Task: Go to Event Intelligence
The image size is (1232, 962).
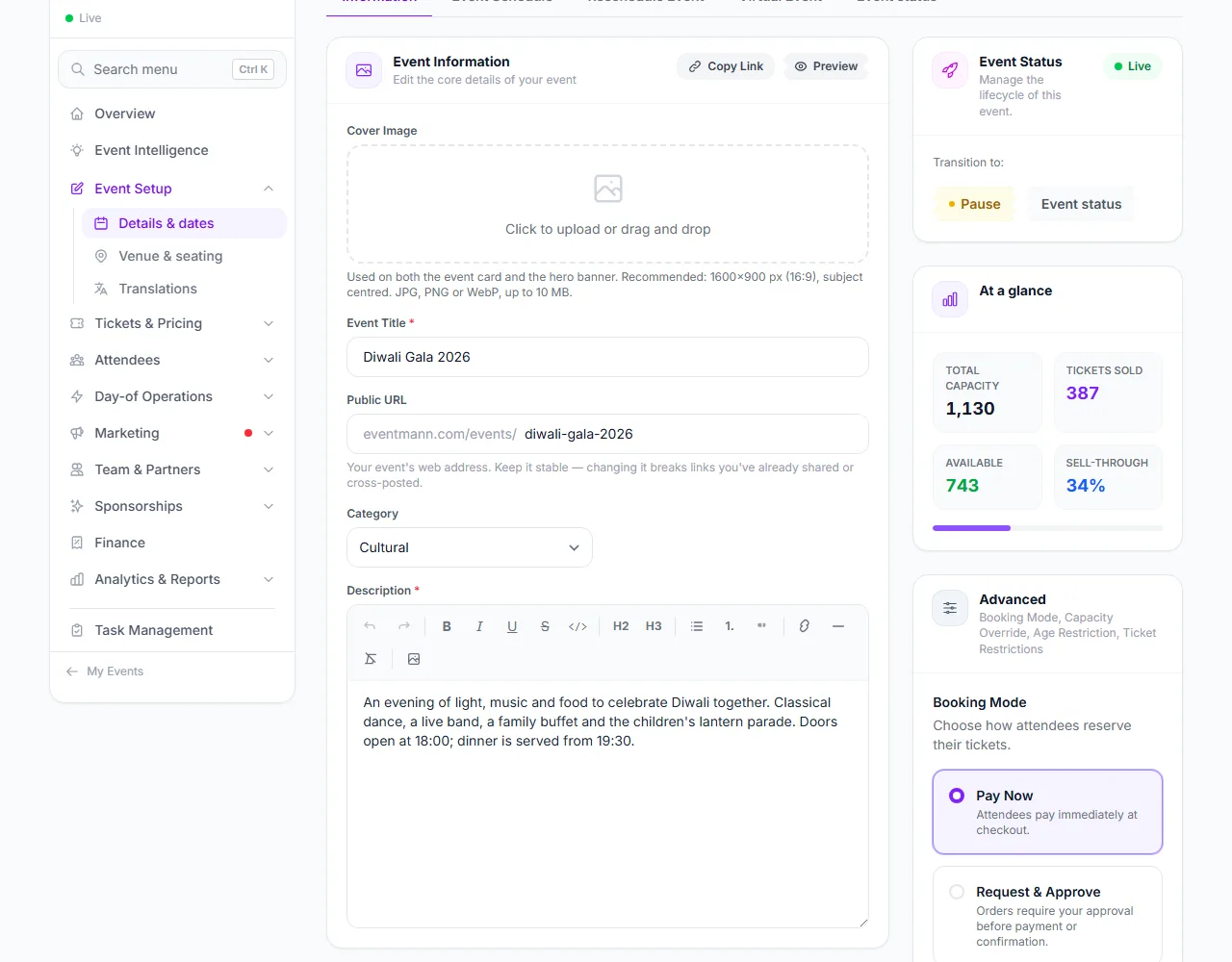Action: [x=172, y=150]
